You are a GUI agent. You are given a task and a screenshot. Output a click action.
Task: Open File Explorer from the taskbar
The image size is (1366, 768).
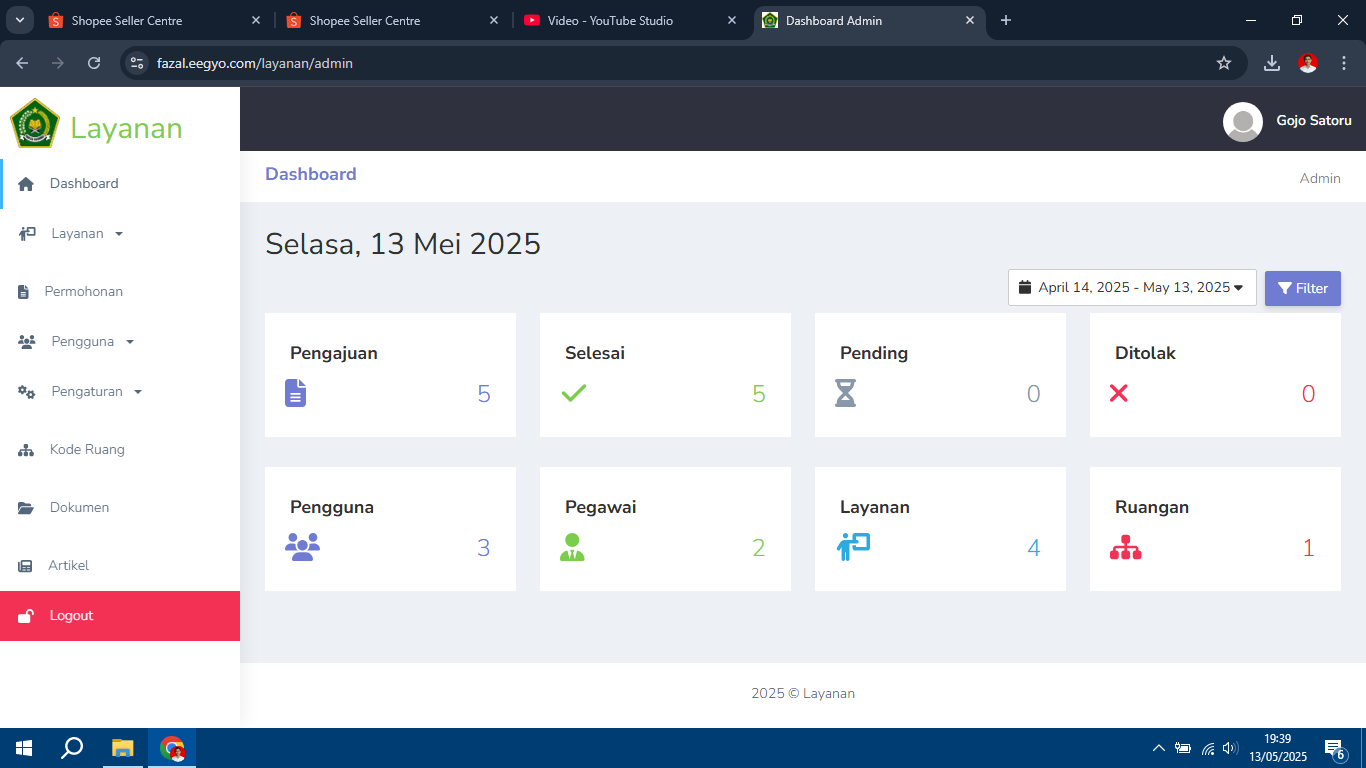[x=122, y=748]
